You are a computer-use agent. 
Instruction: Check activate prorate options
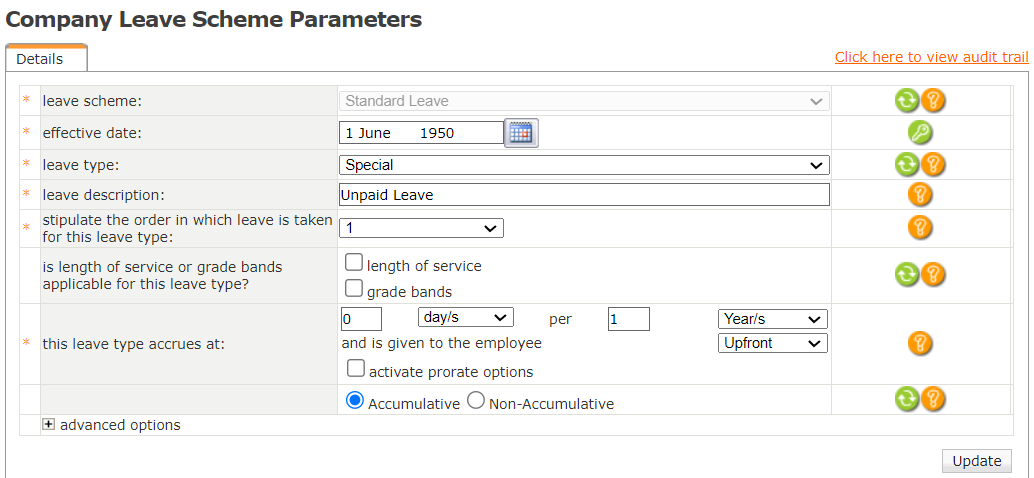[355, 369]
